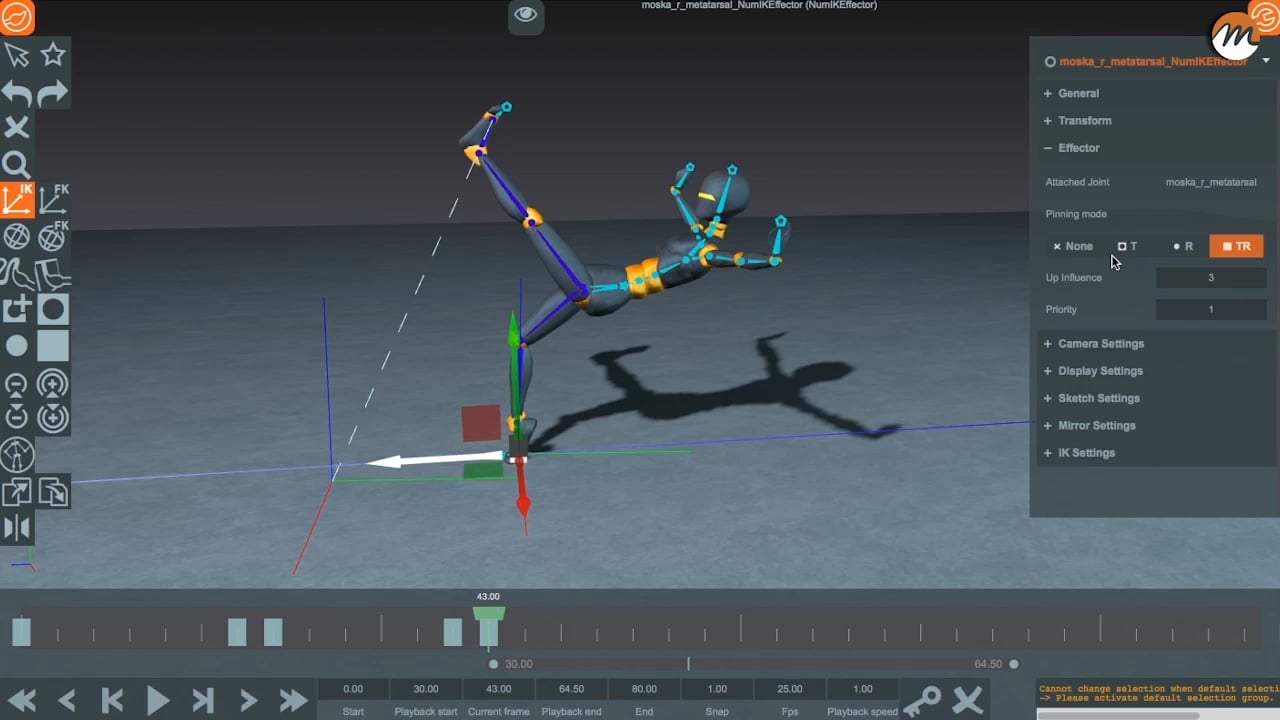Click the Start frame field
The height and width of the screenshot is (720, 1280).
coord(353,689)
